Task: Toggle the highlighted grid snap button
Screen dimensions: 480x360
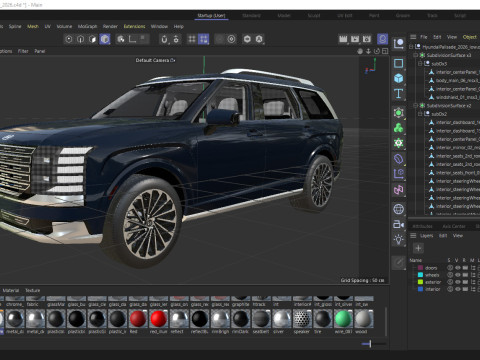Action: pos(204,39)
